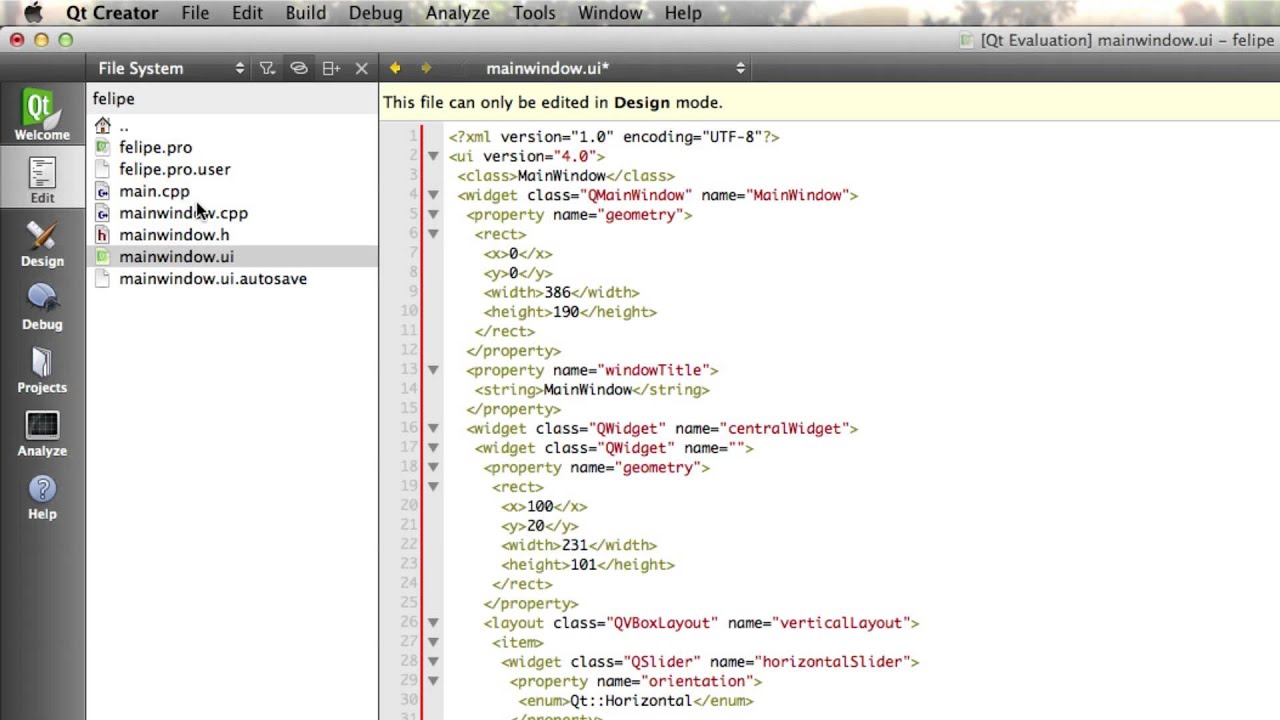Open the File System view dropdown
The height and width of the screenshot is (720, 1280).
tap(170, 68)
